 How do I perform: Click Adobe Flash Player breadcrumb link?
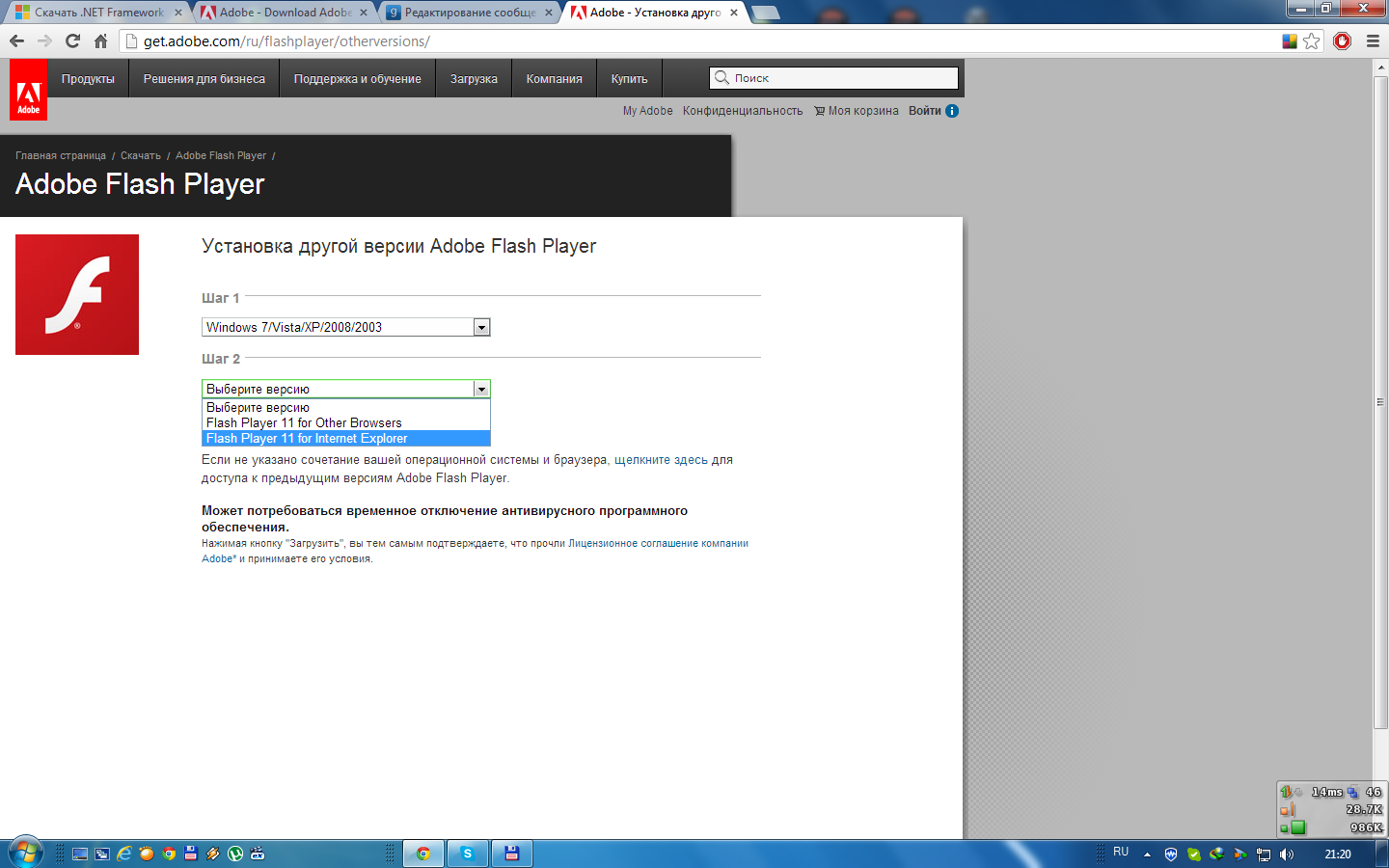221,155
